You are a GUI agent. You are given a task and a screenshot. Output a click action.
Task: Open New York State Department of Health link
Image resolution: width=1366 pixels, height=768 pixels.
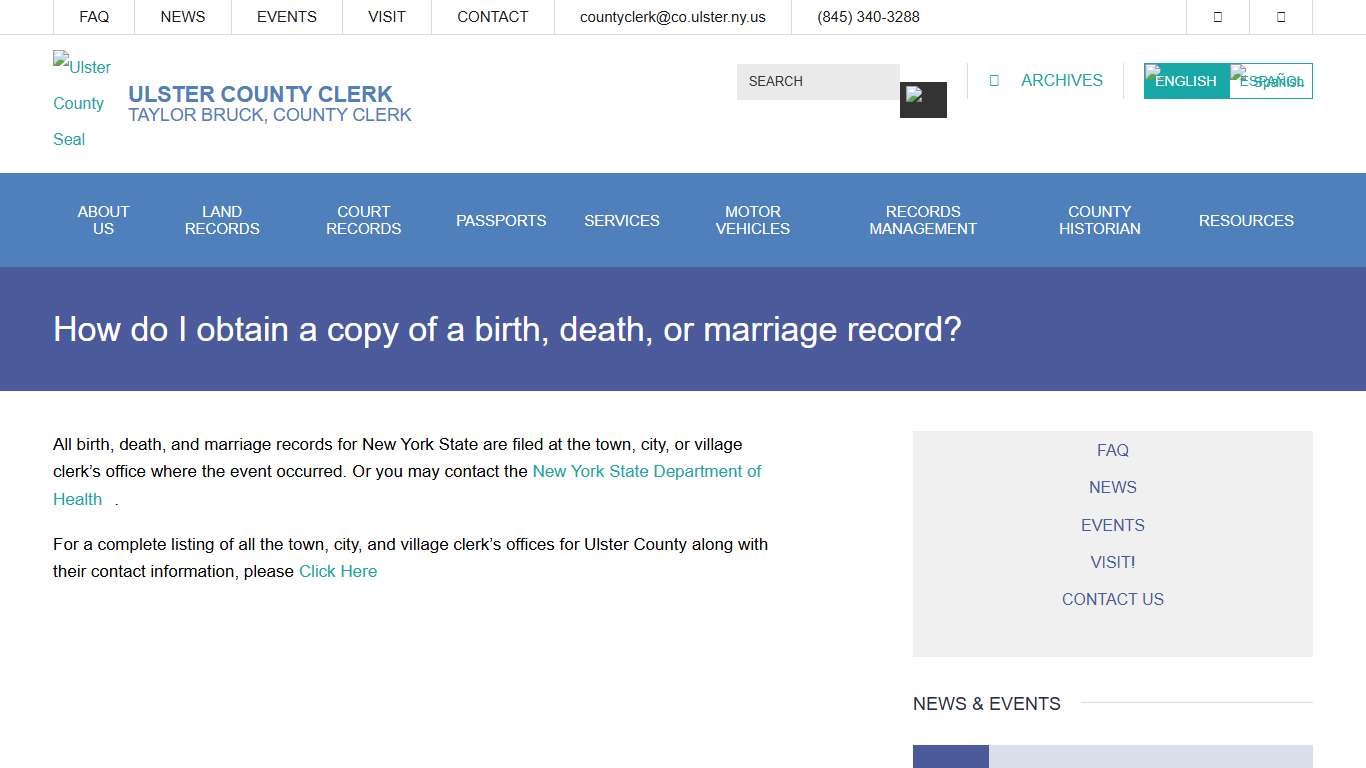point(647,471)
